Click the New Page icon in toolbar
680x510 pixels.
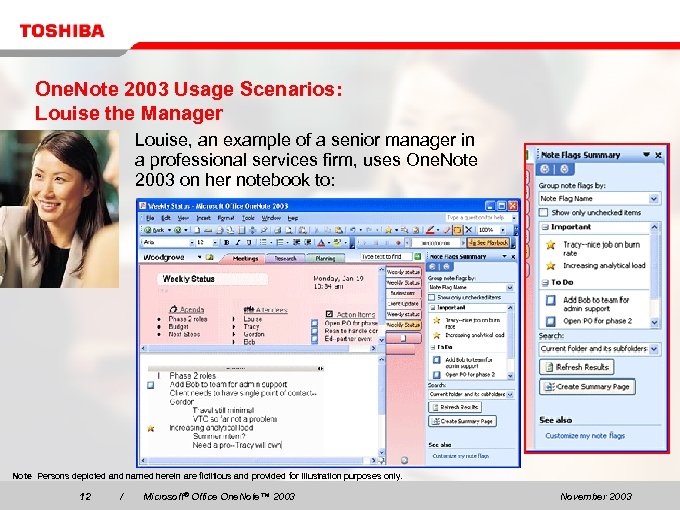[197, 230]
